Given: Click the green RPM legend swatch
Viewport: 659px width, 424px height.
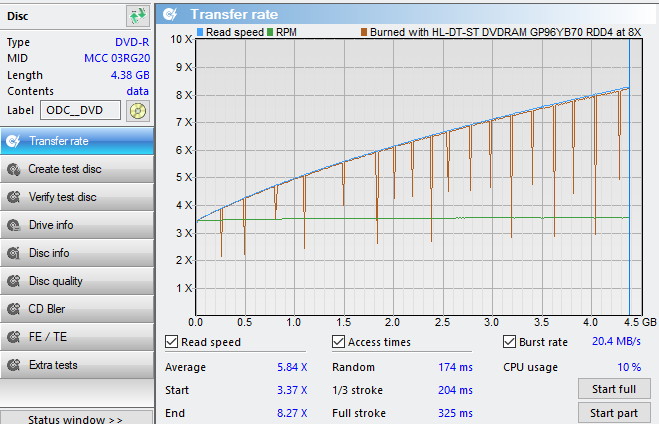Looking at the screenshot, I should [x=270, y=33].
